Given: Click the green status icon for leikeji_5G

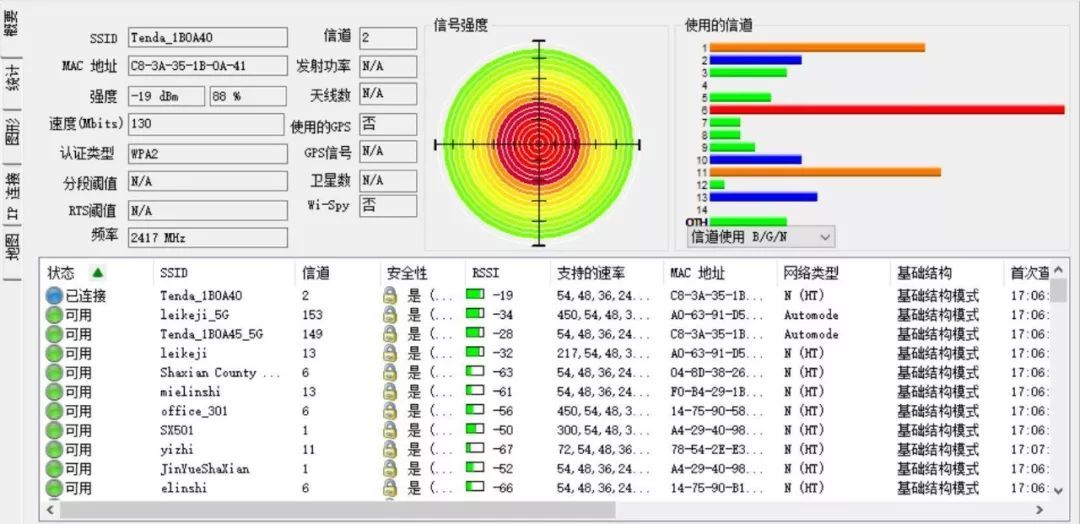Looking at the screenshot, I should [x=54, y=315].
